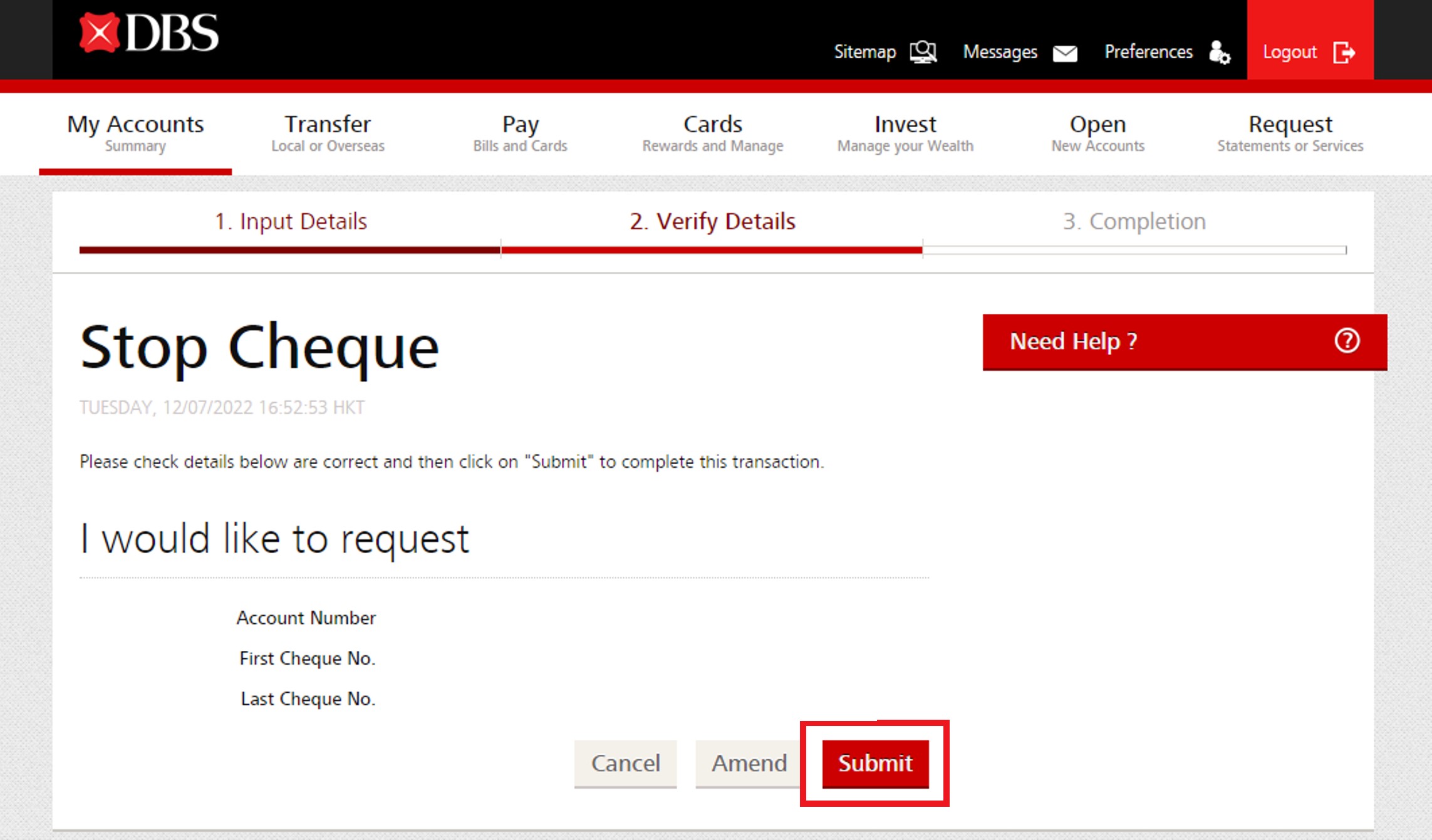1432x840 pixels.
Task: Open Request Statements or Services menu
Action: tap(1290, 133)
